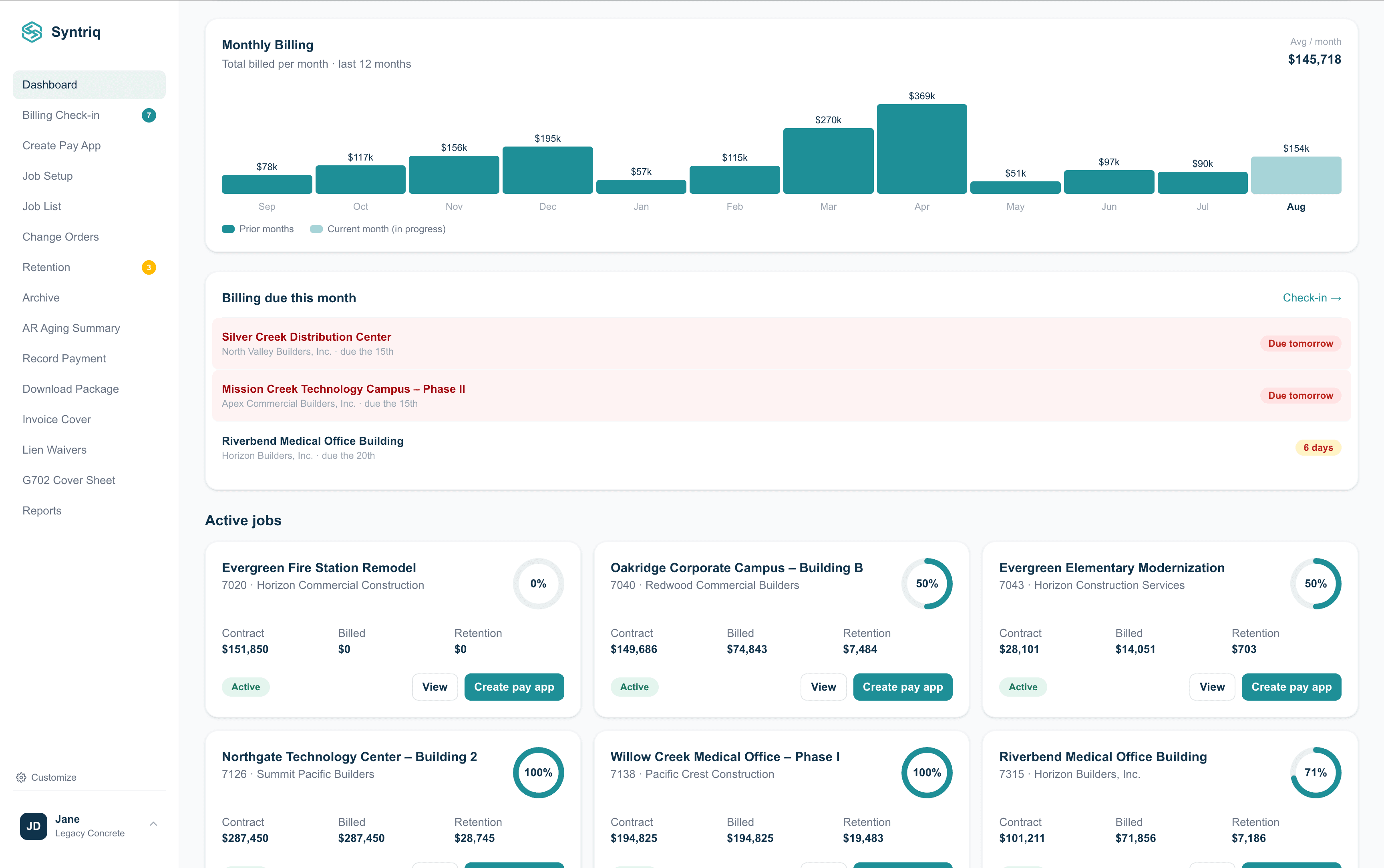This screenshot has width=1384, height=868.
Task: View Oakridge Corporate Campus – Building B
Action: [x=823, y=687]
